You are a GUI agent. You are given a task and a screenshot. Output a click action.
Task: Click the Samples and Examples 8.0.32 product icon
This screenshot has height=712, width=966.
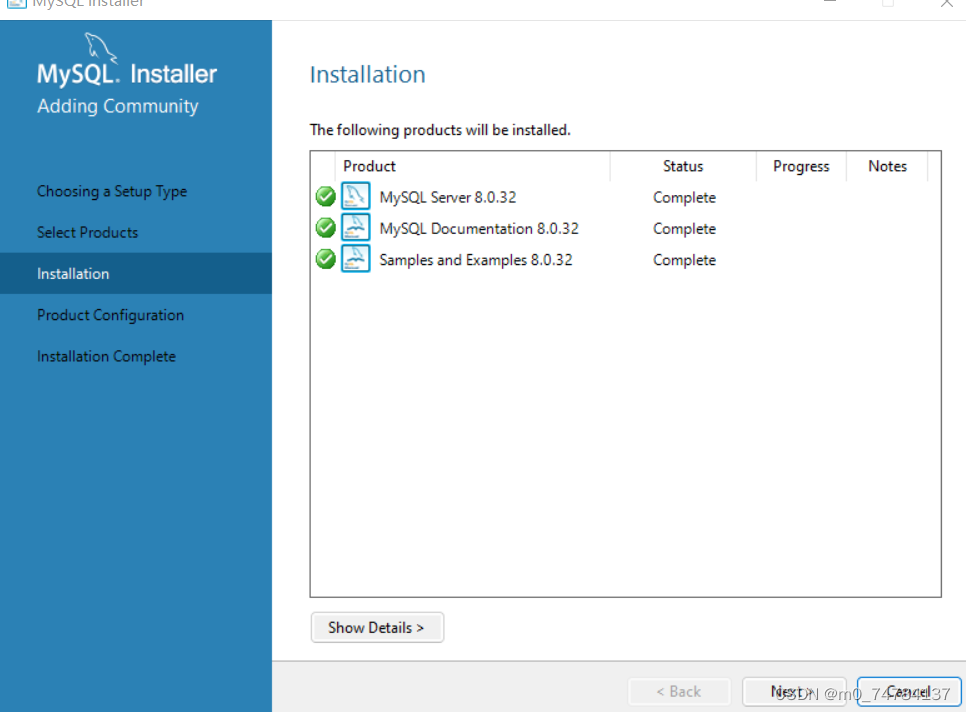click(x=356, y=258)
